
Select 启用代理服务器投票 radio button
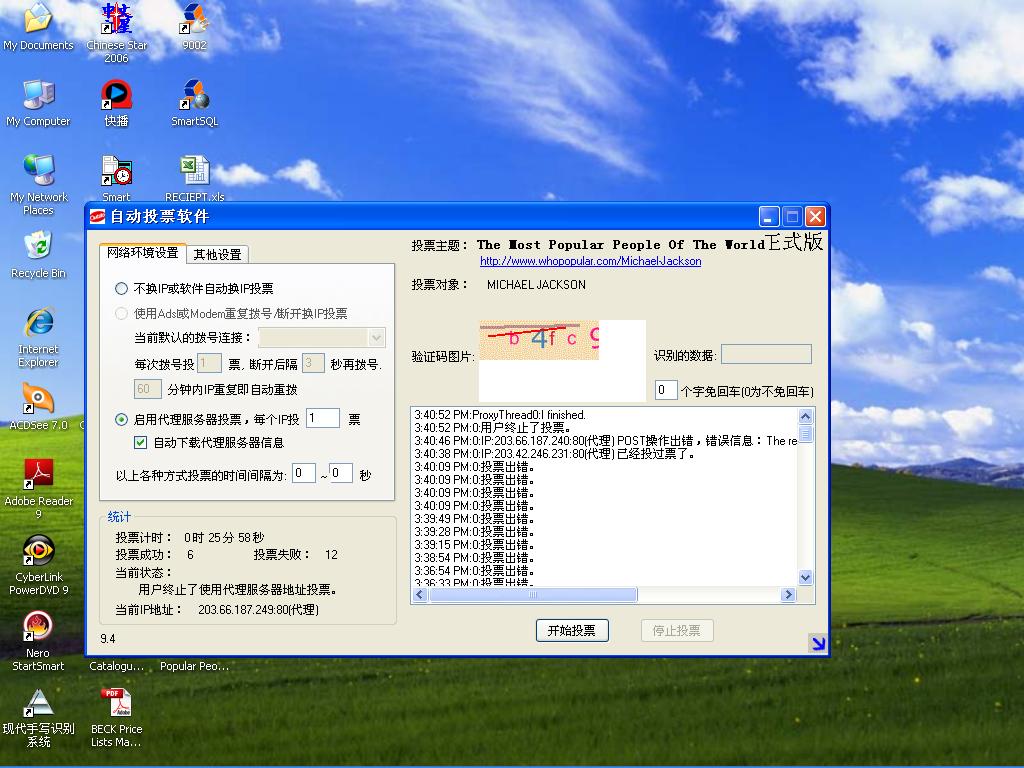122,420
